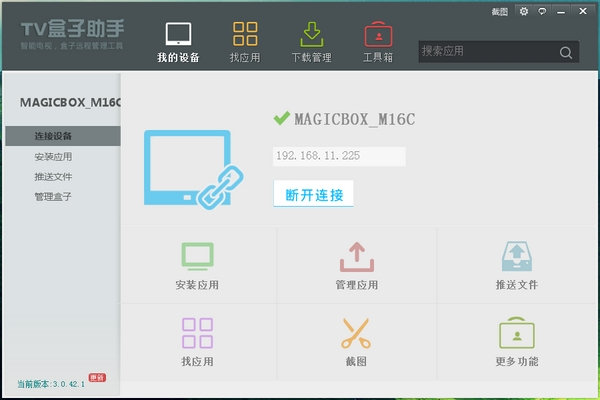Open the 更多功能 toolbox tile
Image resolution: width=600 pixels, height=400 pixels.
tap(517, 342)
